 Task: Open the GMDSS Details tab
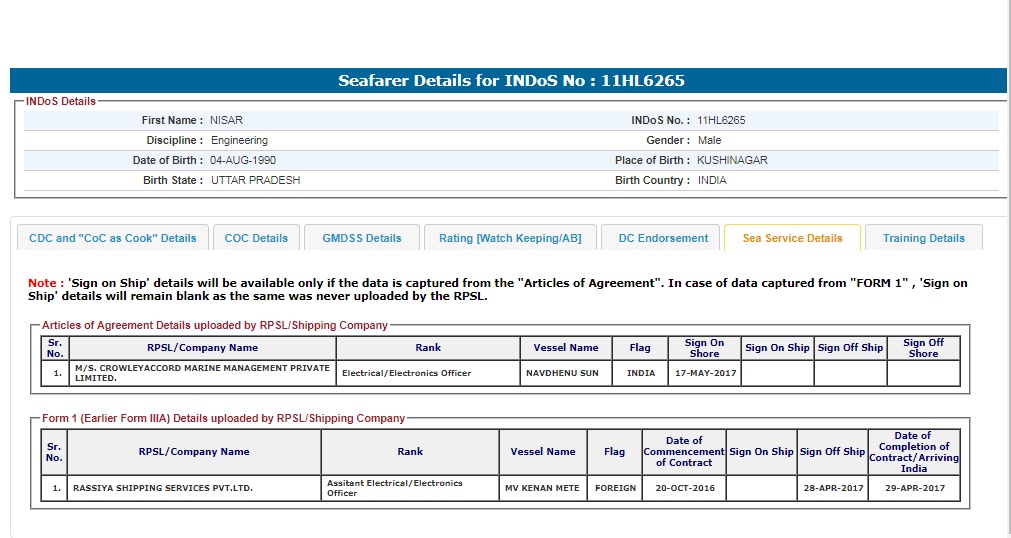pyautogui.click(x=362, y=238)
